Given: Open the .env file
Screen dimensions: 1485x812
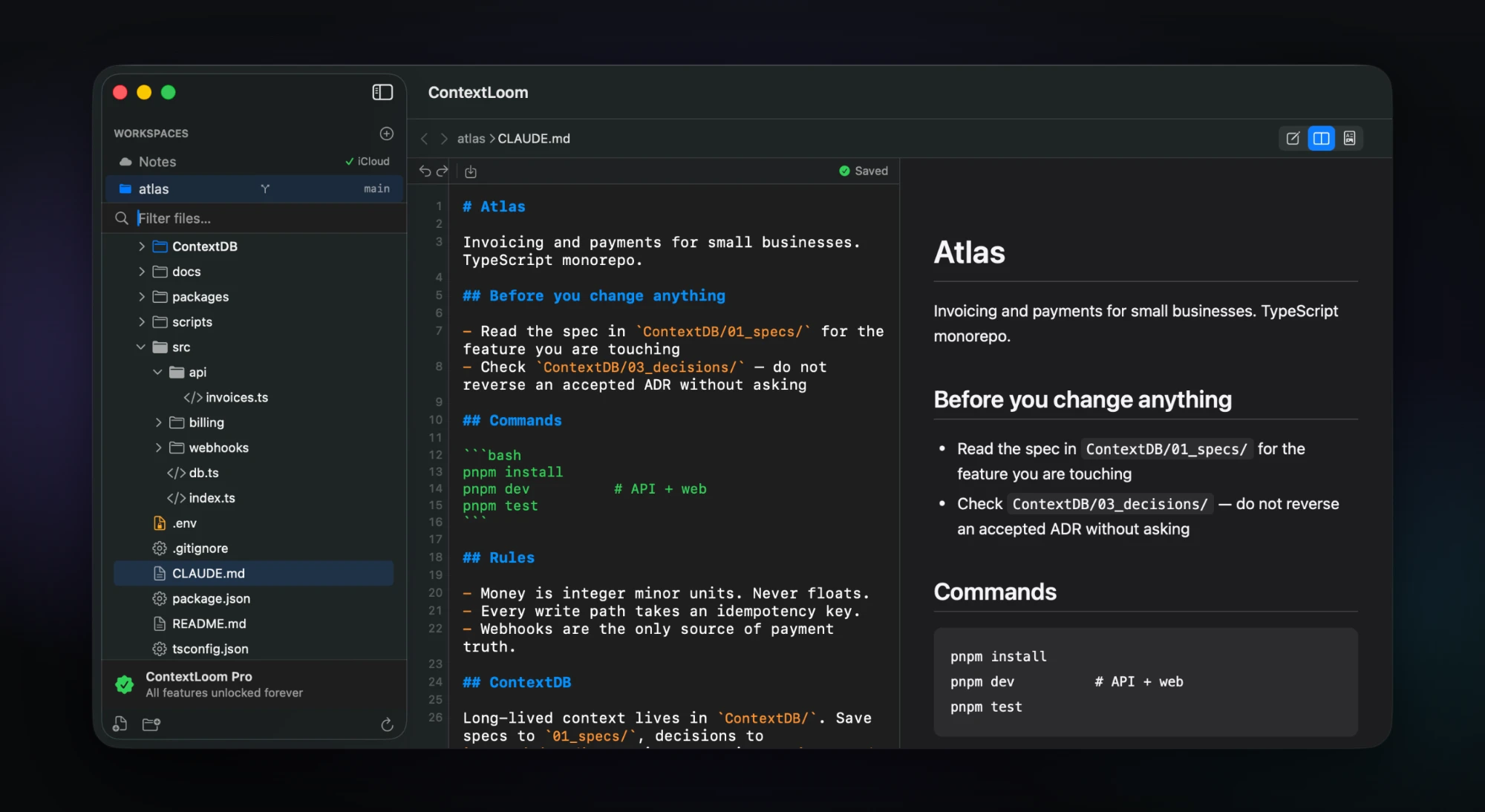Looking at the screenshot, I should pos(253,523).
